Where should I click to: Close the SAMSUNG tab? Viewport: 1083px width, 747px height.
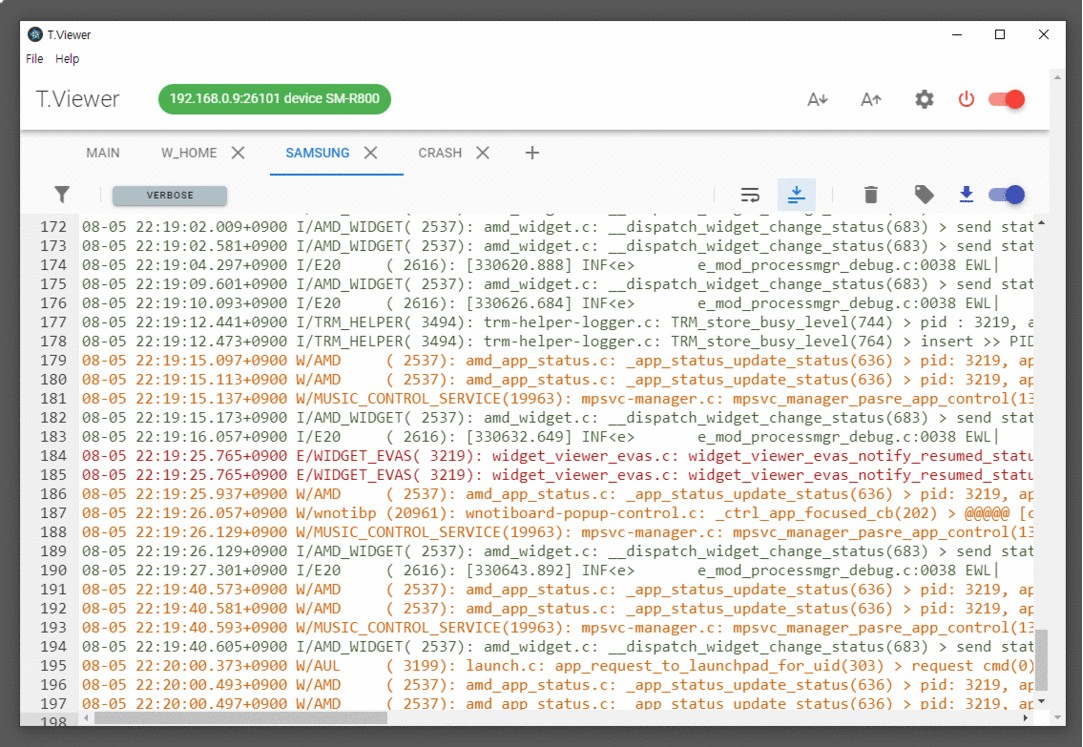[x=371, y=153]
